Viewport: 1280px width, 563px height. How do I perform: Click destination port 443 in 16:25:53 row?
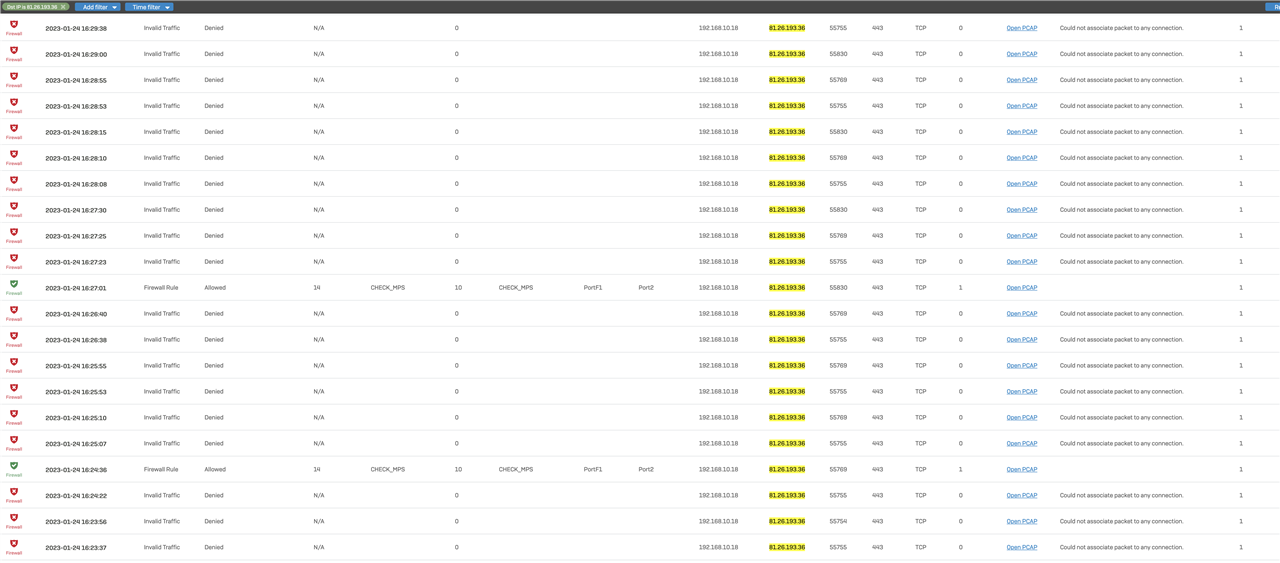[x=877, y=392]
